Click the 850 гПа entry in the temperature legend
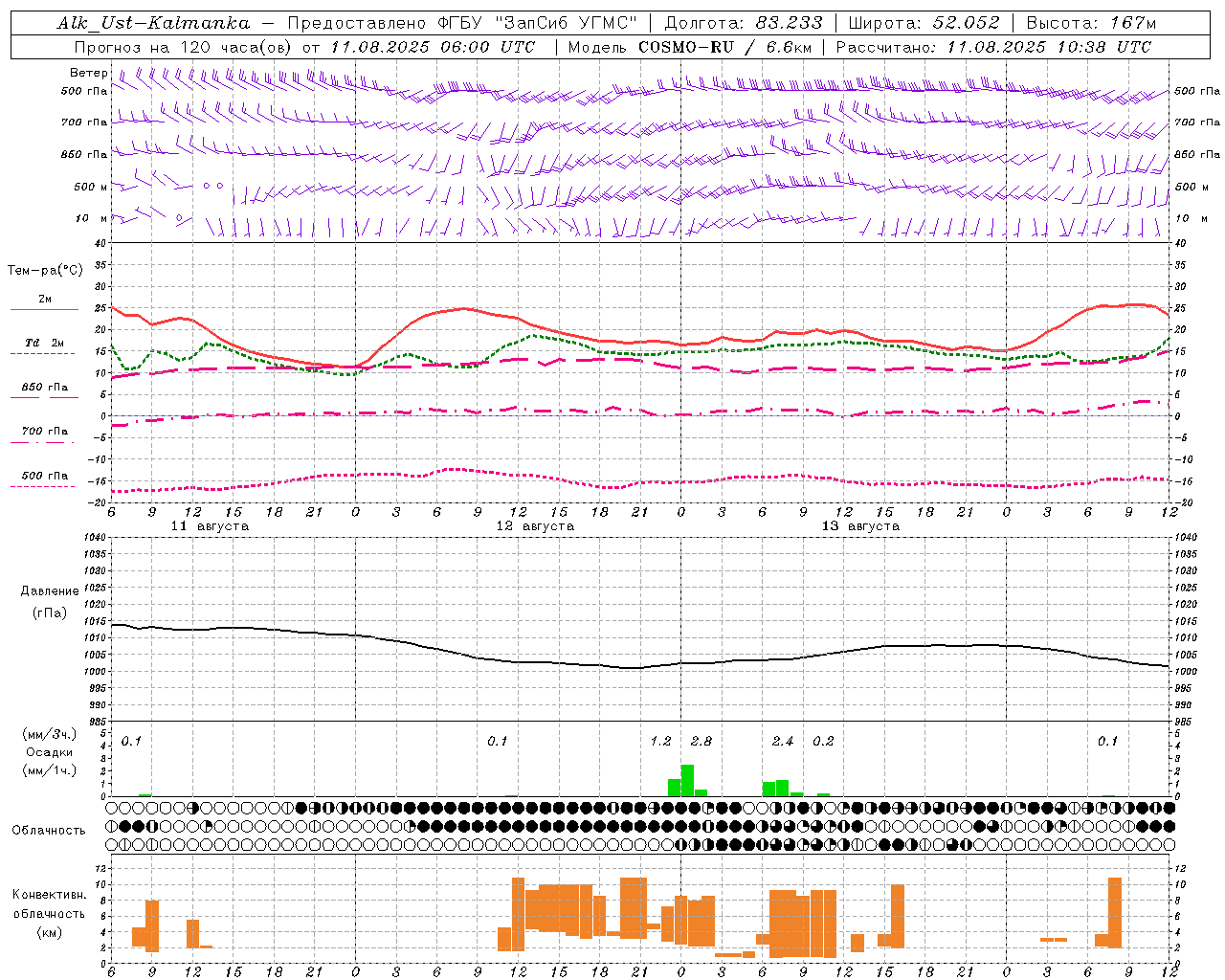Screen dimensions: 1225x980 click(45, 388)
